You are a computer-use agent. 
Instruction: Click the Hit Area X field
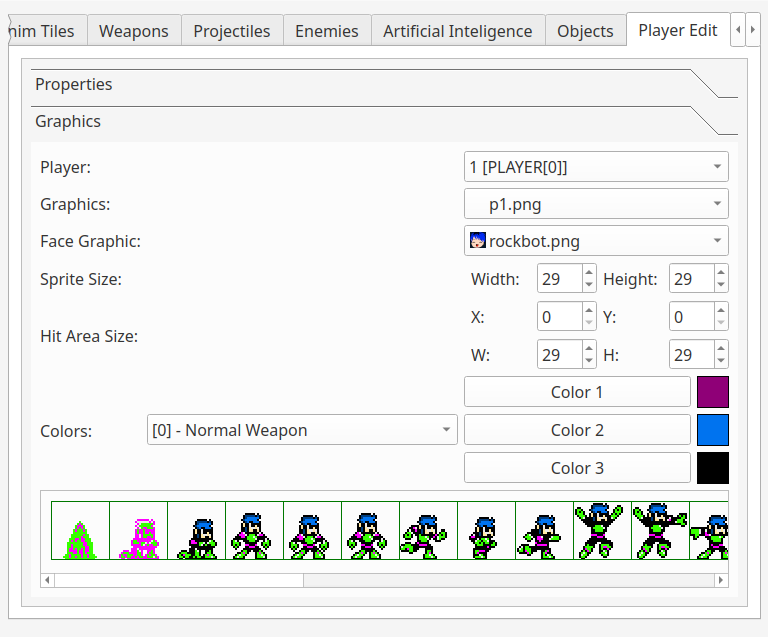560,317
